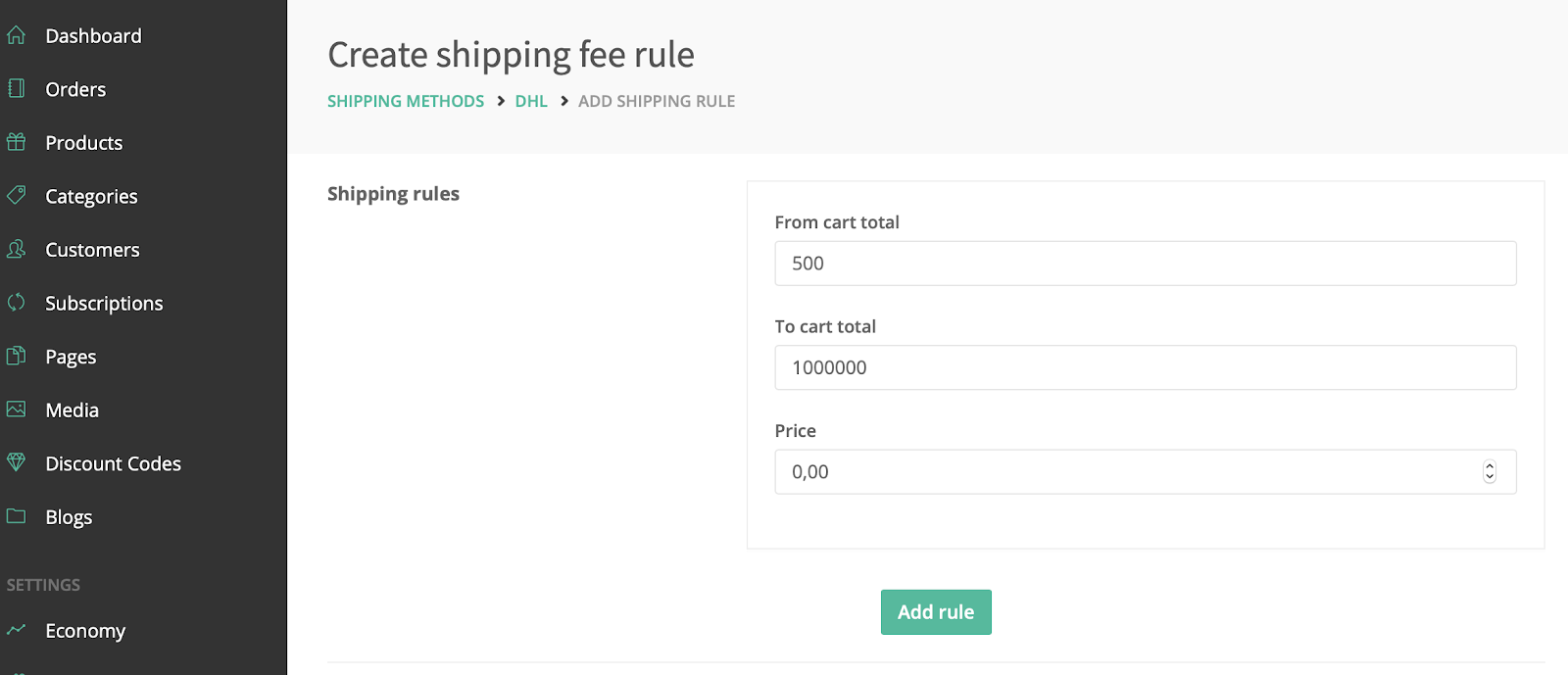Click the Price field stepper arrows

[x=1490, y=472]
